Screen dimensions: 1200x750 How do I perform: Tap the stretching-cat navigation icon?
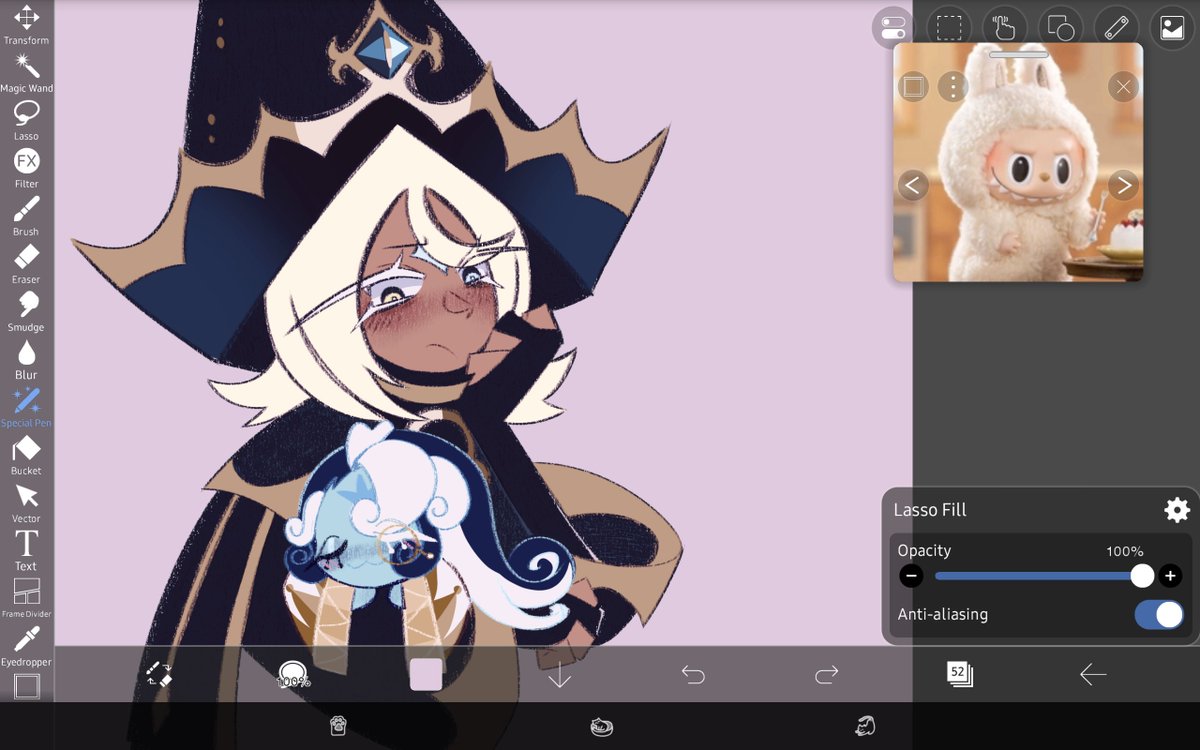coord(865,726)
